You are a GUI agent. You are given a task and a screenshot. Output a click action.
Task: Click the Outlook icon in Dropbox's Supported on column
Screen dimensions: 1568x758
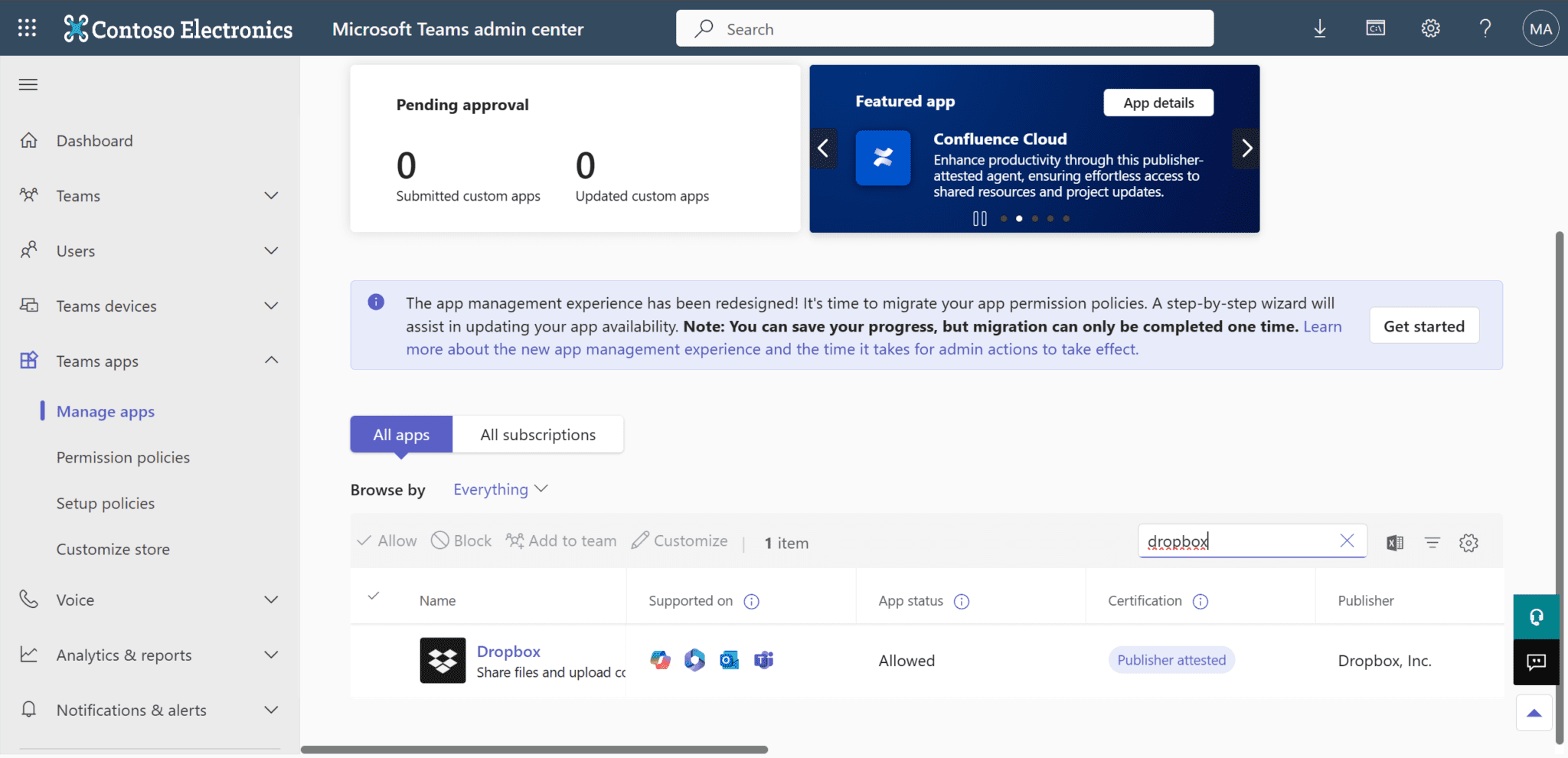click(x=728, y=659)
